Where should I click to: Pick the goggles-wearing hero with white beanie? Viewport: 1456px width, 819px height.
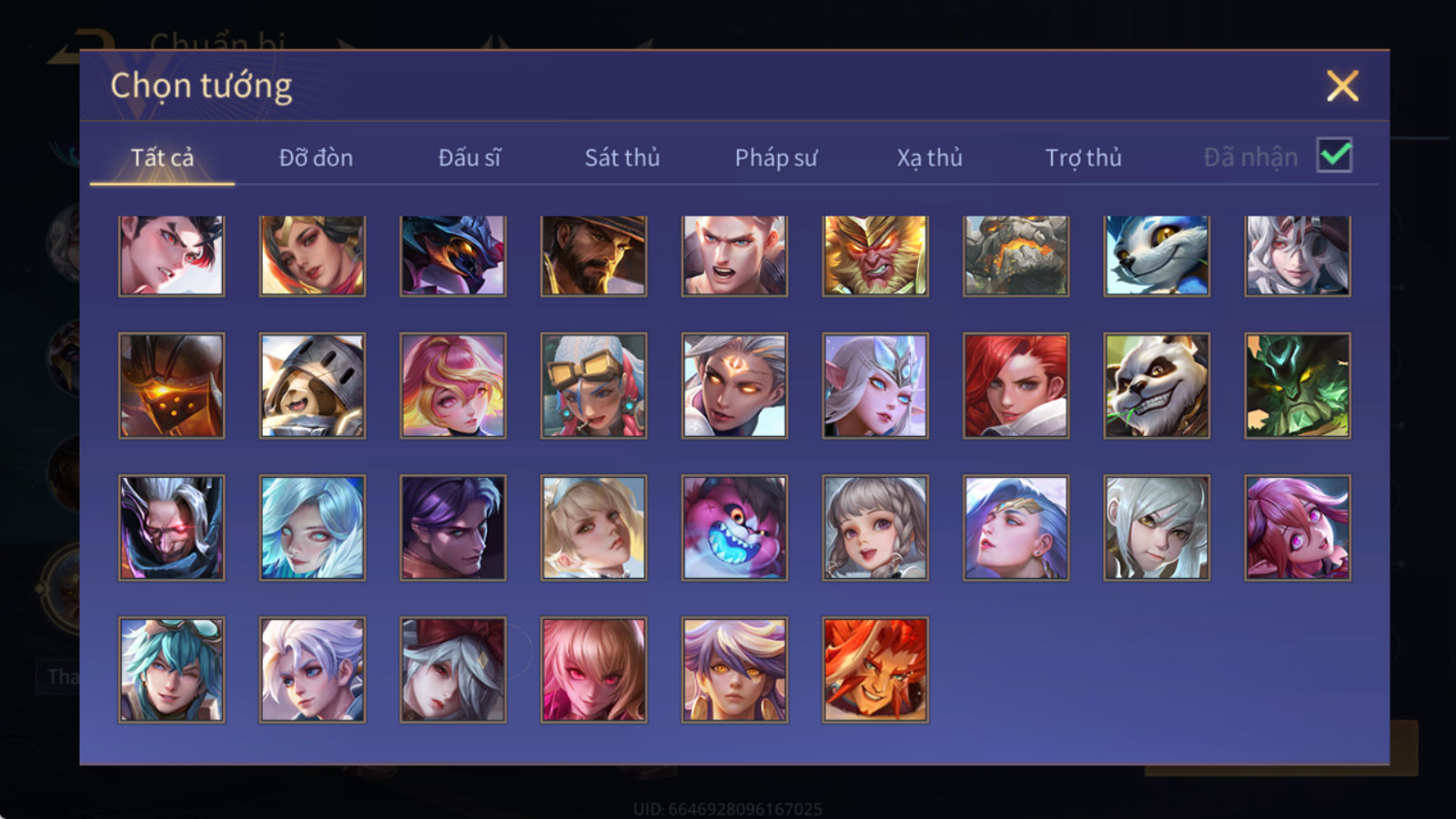[x=593, y=386]
